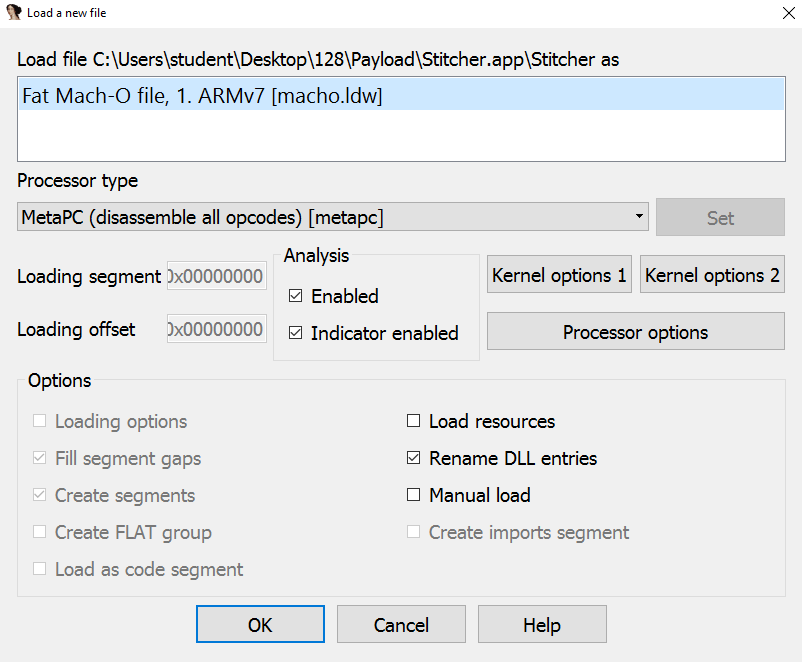This screenshot has width=802, height=662.
Task: Open Kernel options 1
Action: (x=559, y=275)
